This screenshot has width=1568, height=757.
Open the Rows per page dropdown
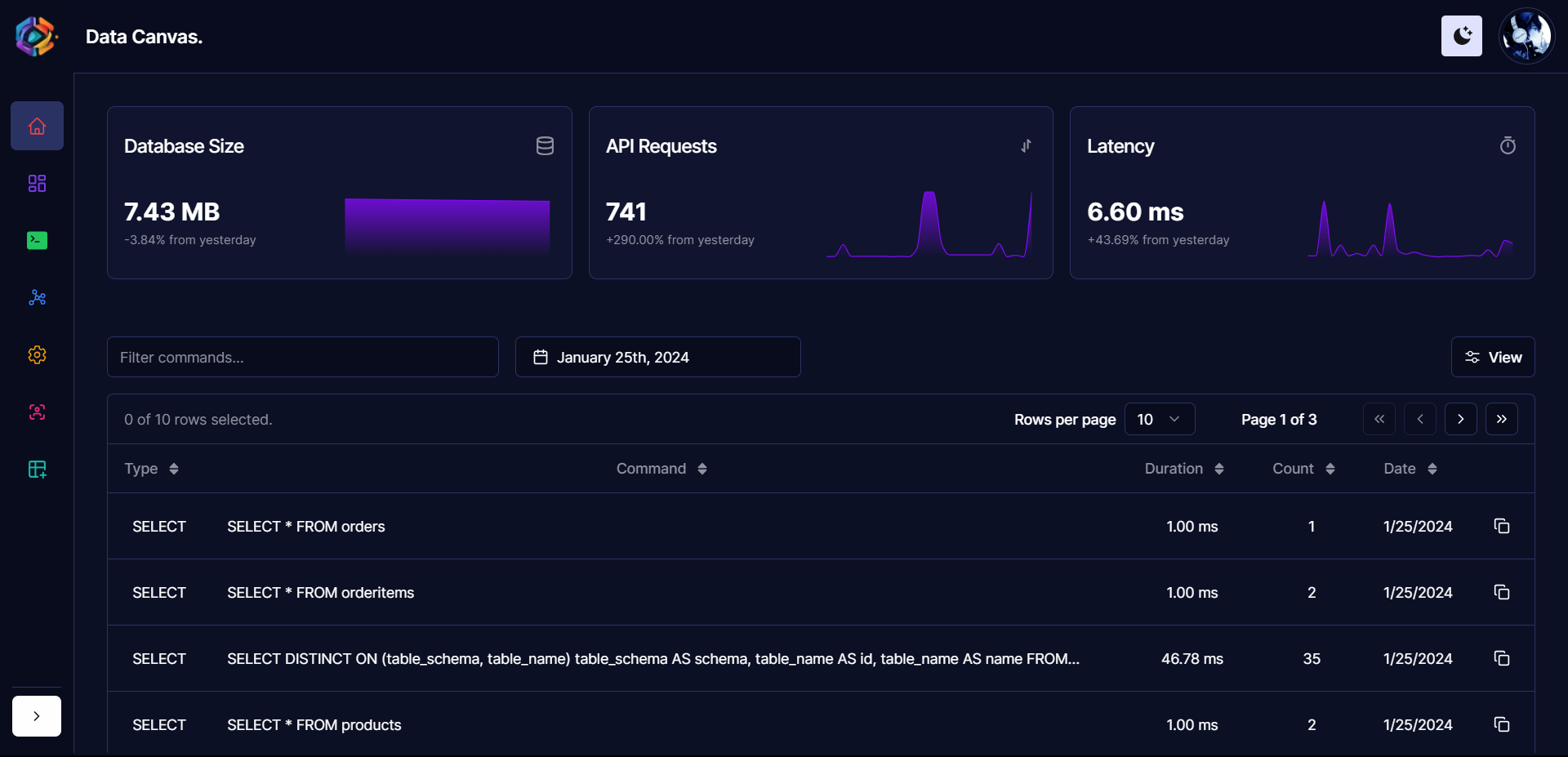(x=1160, y=419)
